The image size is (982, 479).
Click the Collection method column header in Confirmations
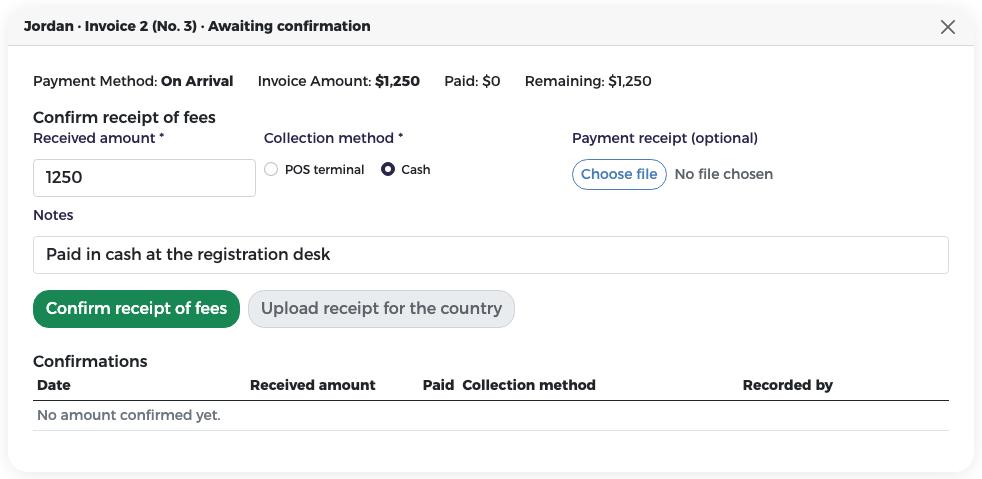coord(529,385)
